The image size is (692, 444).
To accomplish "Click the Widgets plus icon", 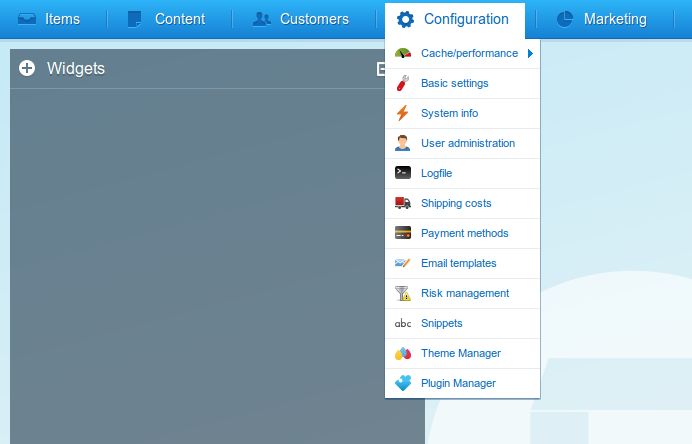I will pyautogui.click(x=27, y=68).
